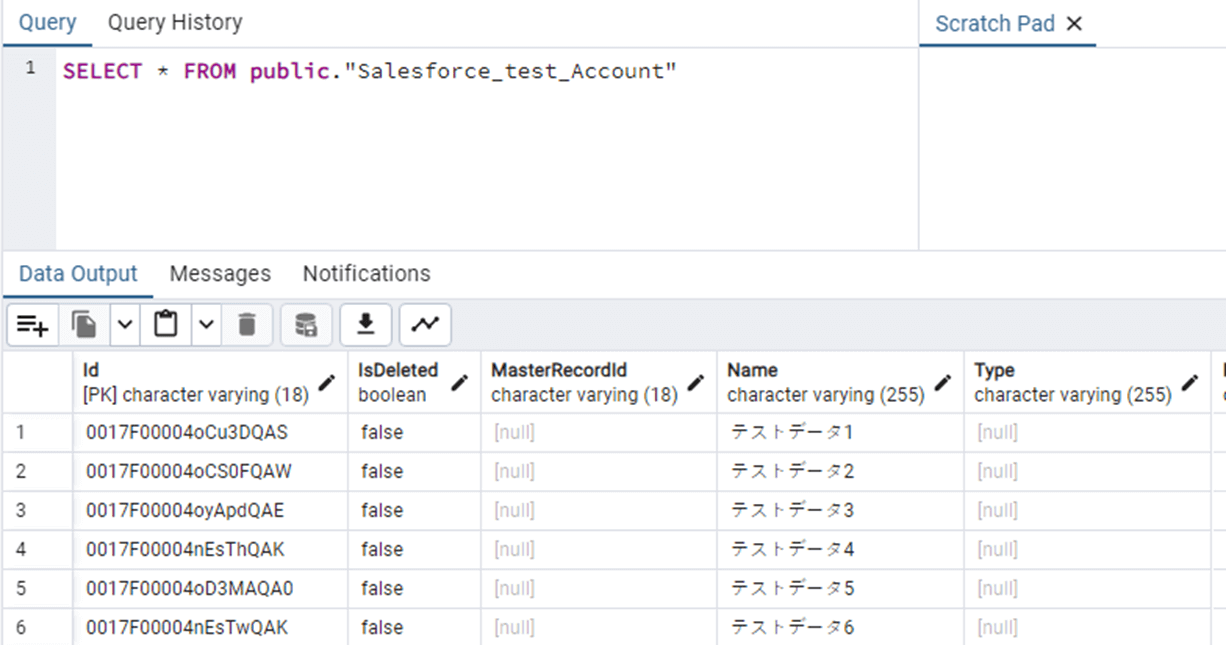Open the Graph Visualiser icon
The width and height of the screenshot is (1226, 645).
point(425,324)
